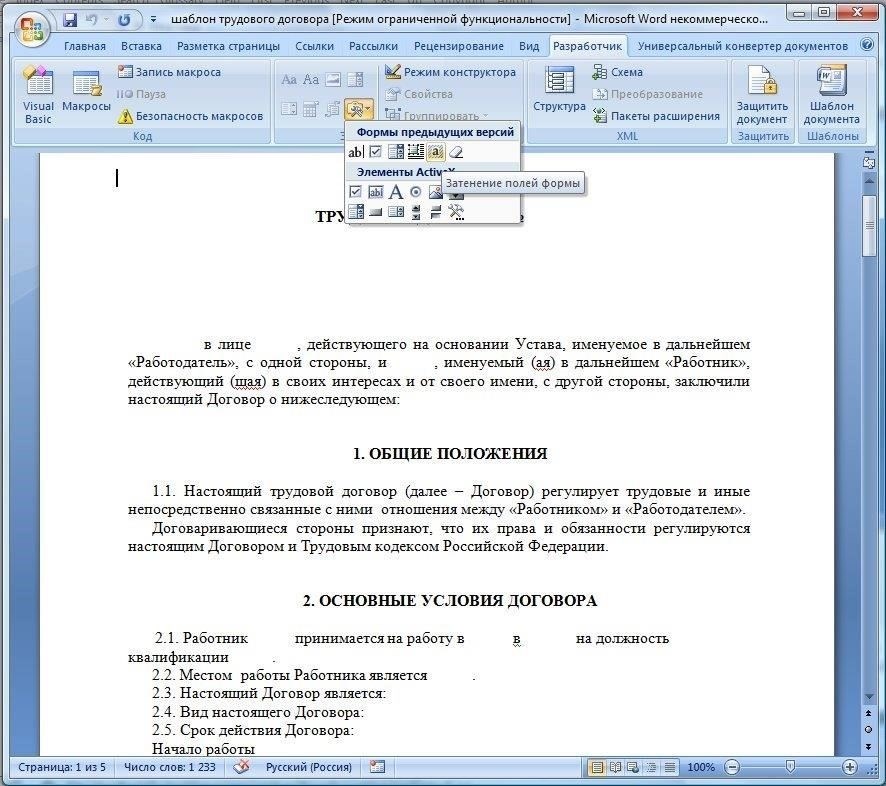Insert ActiveX option button control
This screenshot has width=886, height=786.
pyautogui.click(x=416, y=192)
